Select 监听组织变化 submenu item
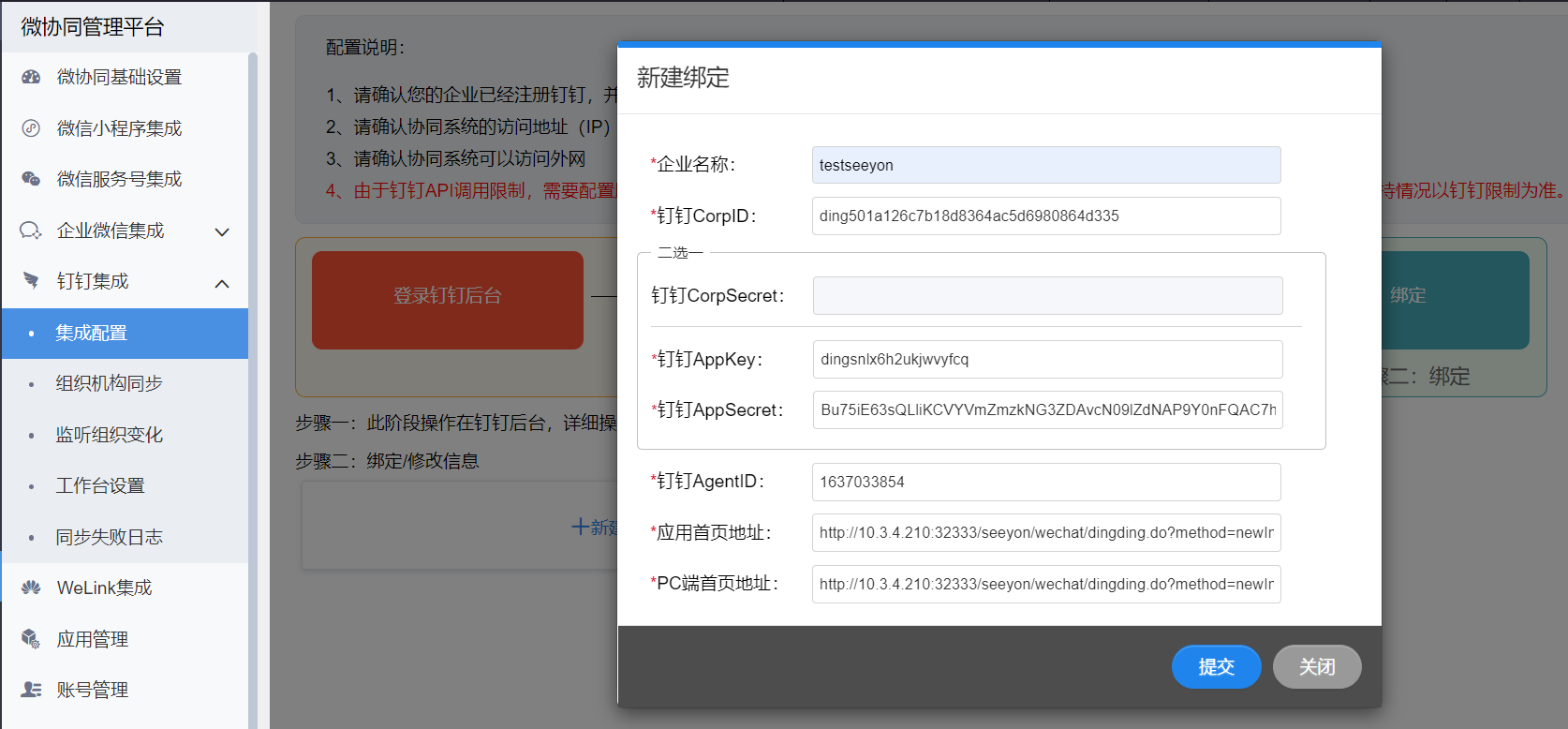 [x=125, y=435]
